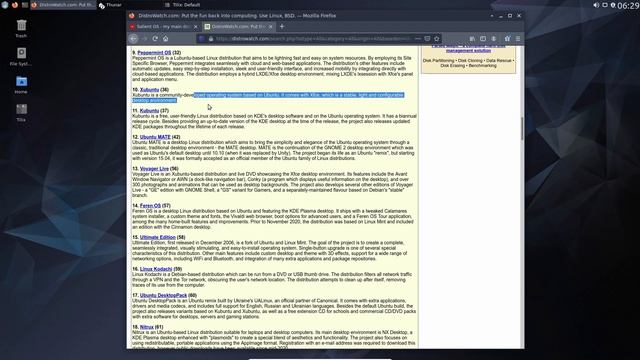Open the Linux Kodachi link

[x=156, y=269]
